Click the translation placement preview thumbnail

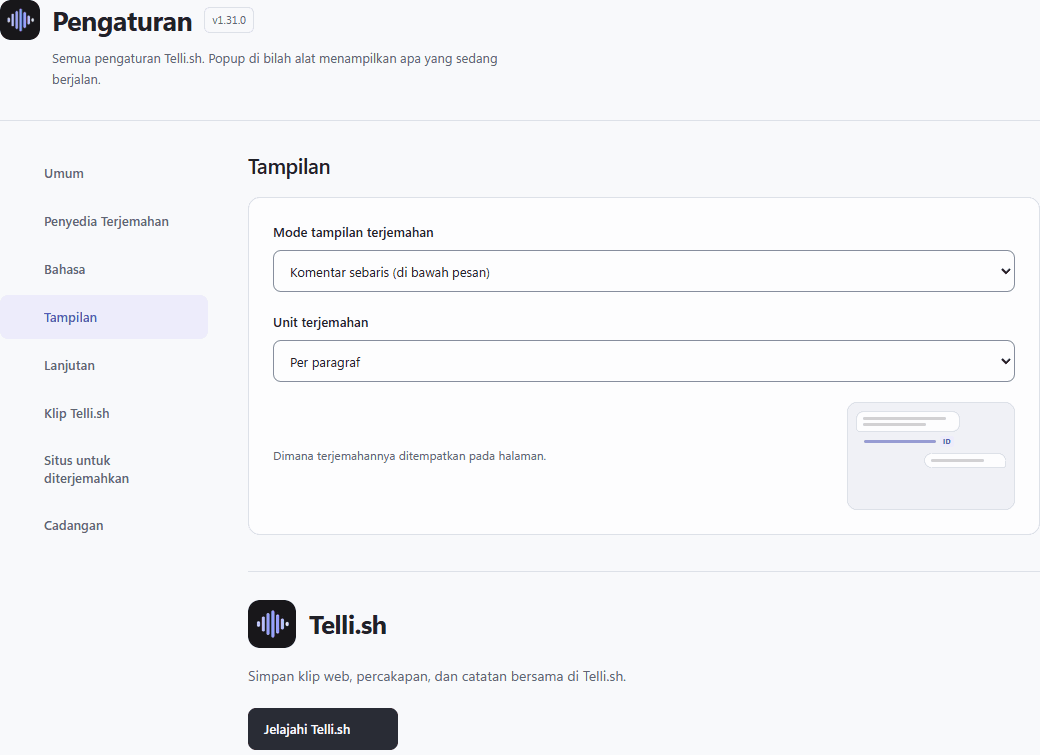pyautogui.click(x=931, y=456)
